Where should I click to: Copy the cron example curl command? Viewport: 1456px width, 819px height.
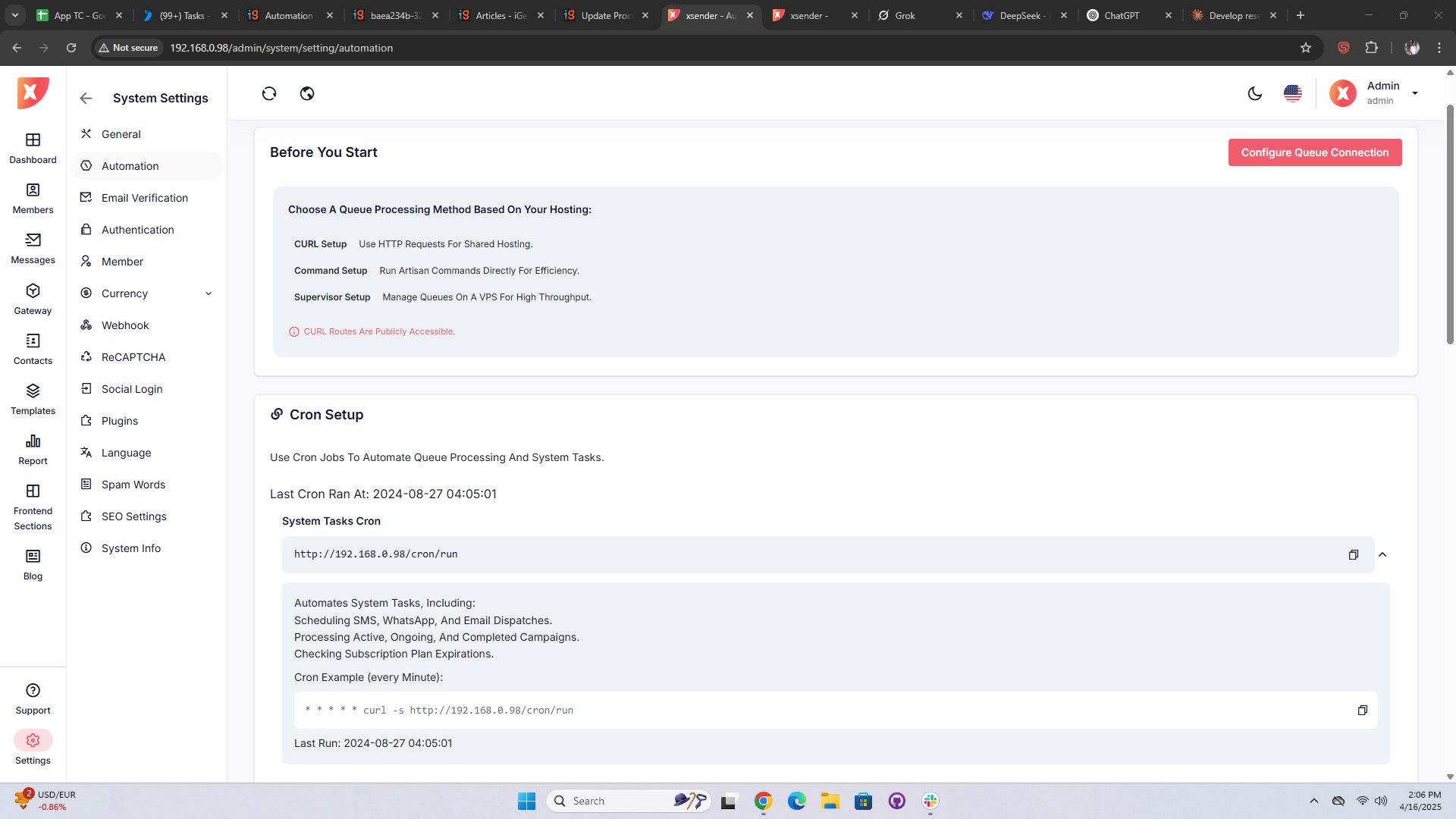pyautogui.click(x=1362, y=711)
